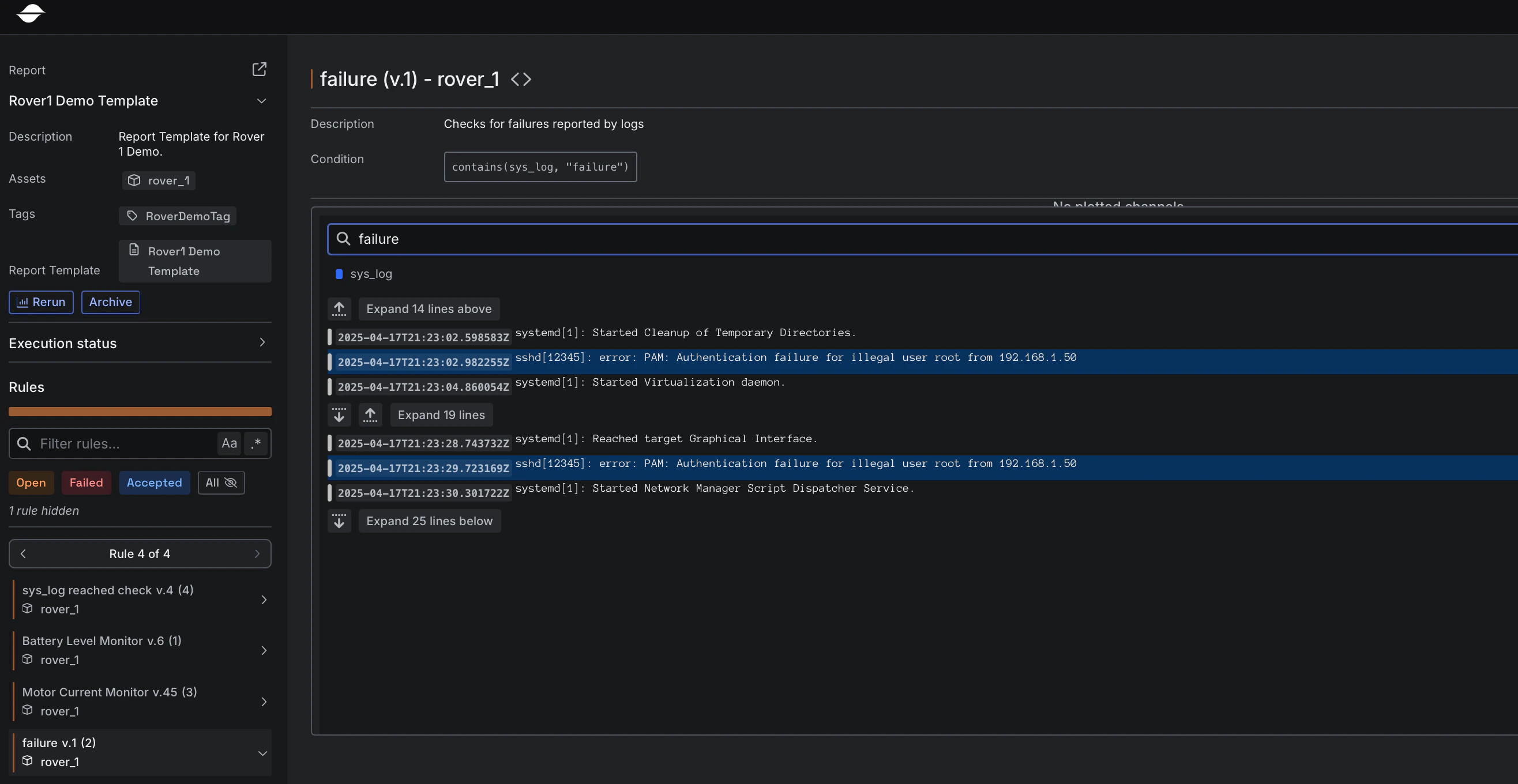Click the expand-downward arrow below the last log line
This screenshot has height=784, width=1518.
point(339,521)
